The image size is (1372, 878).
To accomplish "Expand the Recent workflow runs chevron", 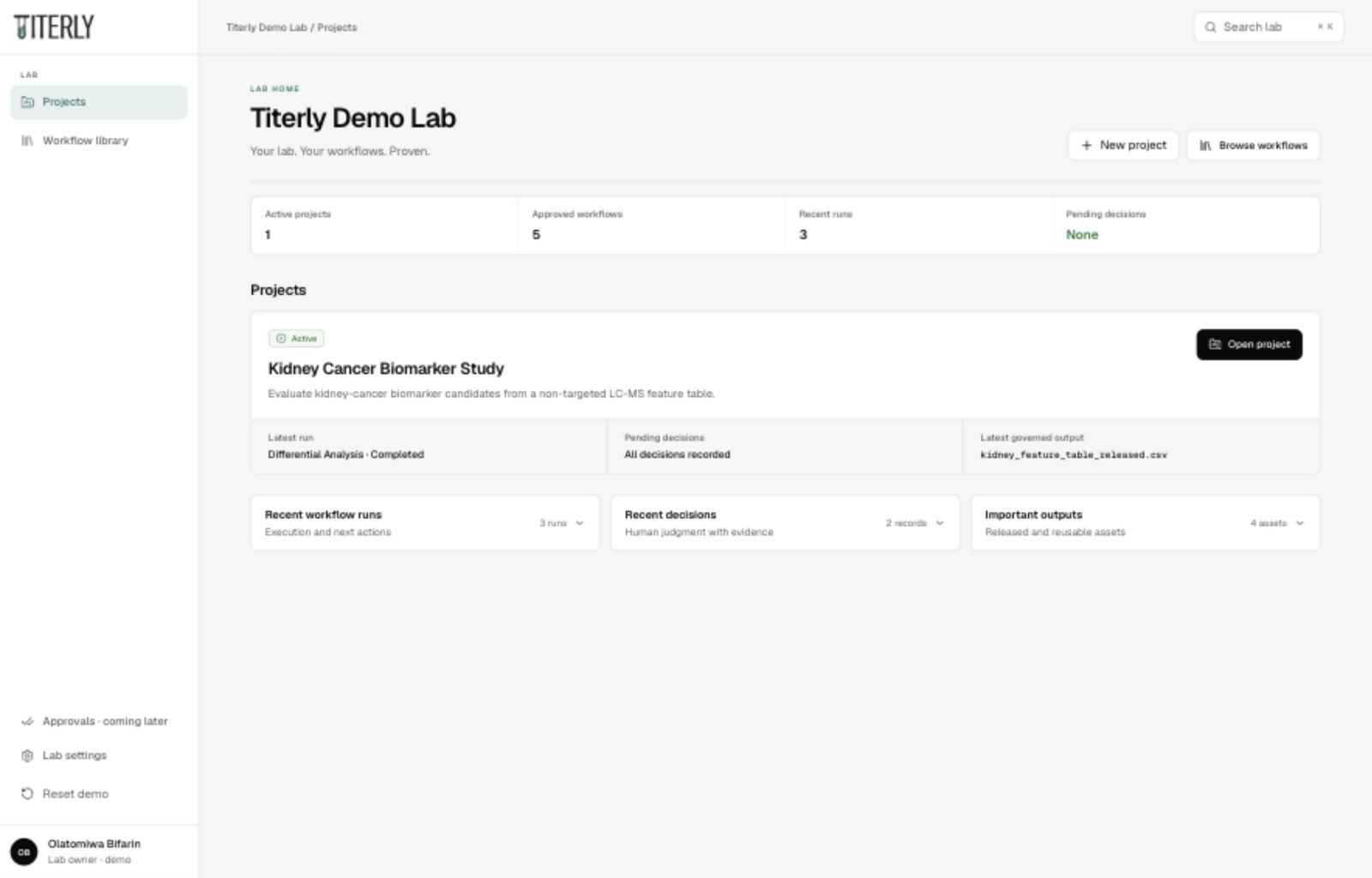I will click(x=580, y=523).
